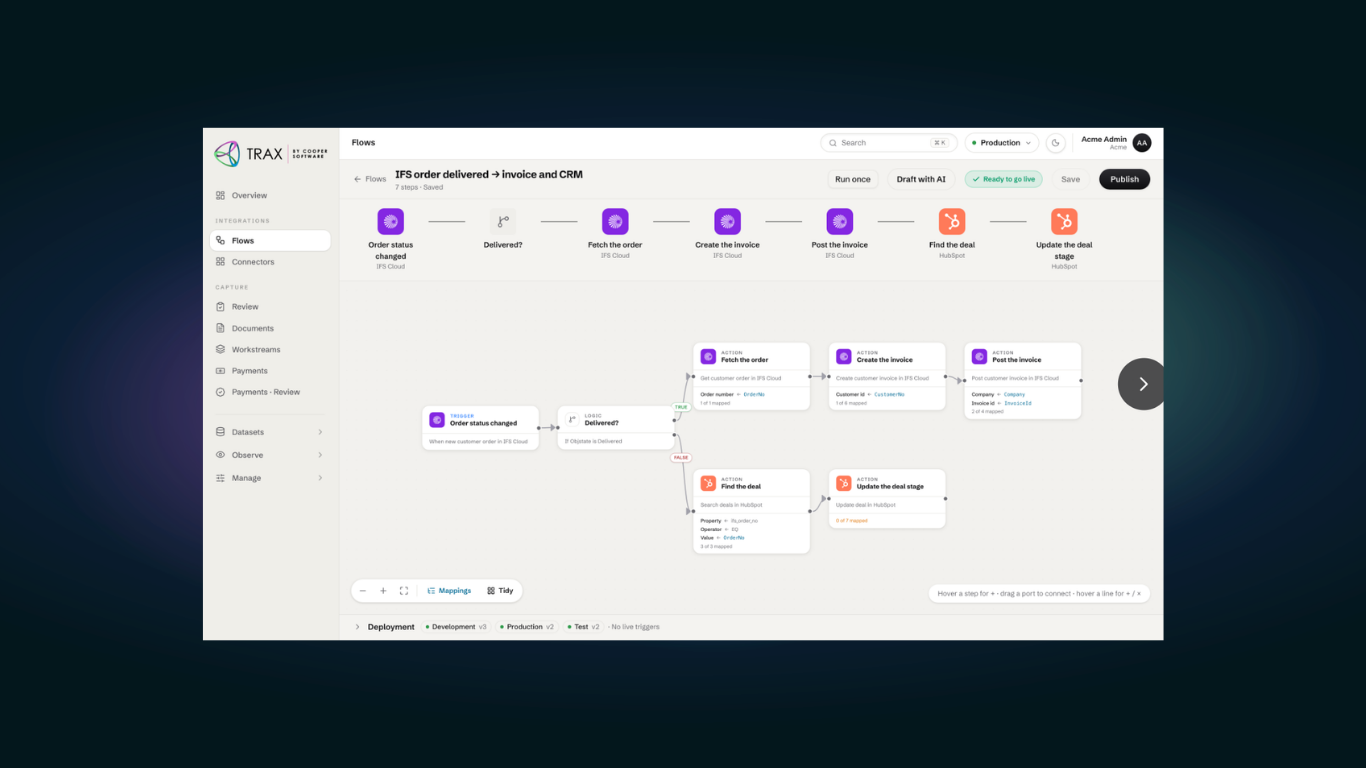The height and width of the screenshot is (768, 1366).
Task: Toggle dark mode with moon icon
Action: 1056,143
